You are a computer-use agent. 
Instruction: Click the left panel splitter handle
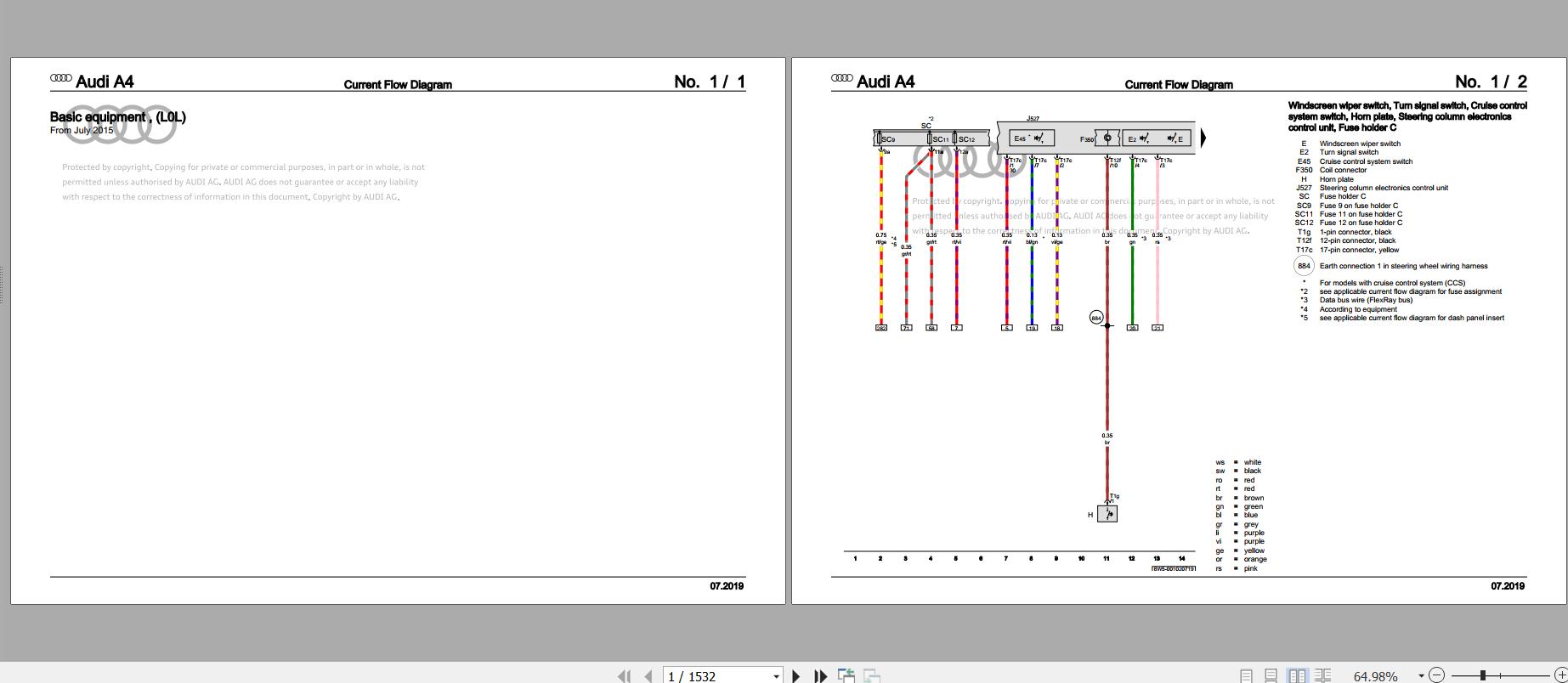[3, 285]
